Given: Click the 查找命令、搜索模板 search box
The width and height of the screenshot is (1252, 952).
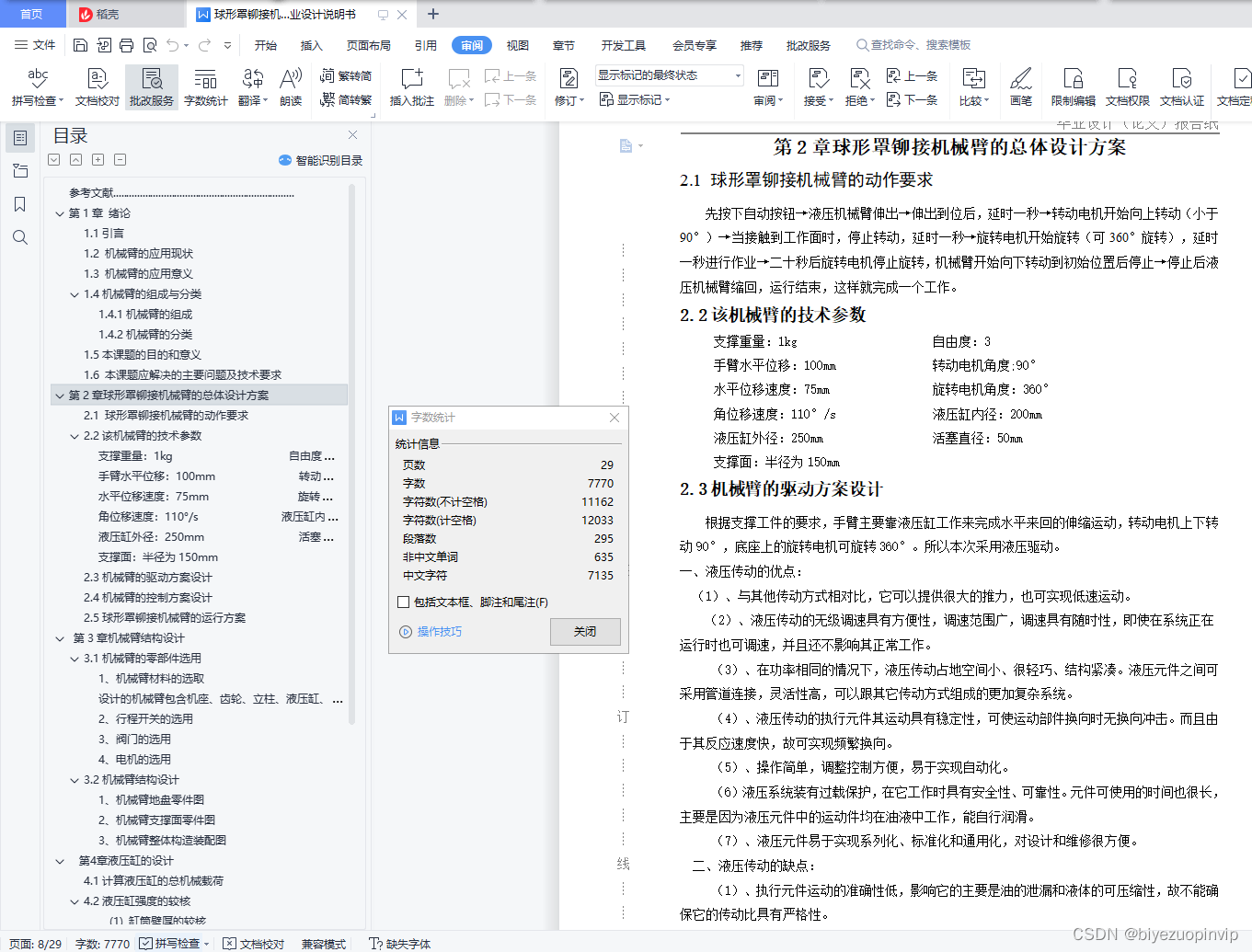Looking at the screenshot, I should tap(913, 45).
